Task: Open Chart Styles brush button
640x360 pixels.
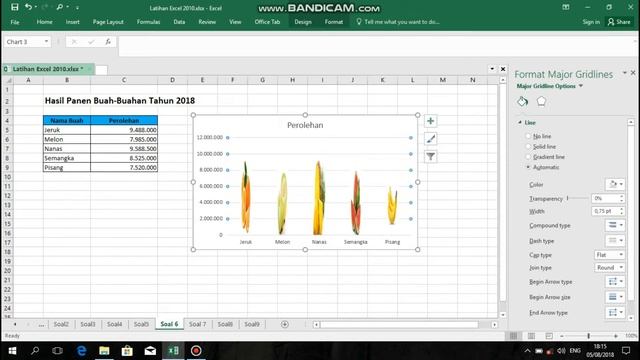Action: [430, 139]
